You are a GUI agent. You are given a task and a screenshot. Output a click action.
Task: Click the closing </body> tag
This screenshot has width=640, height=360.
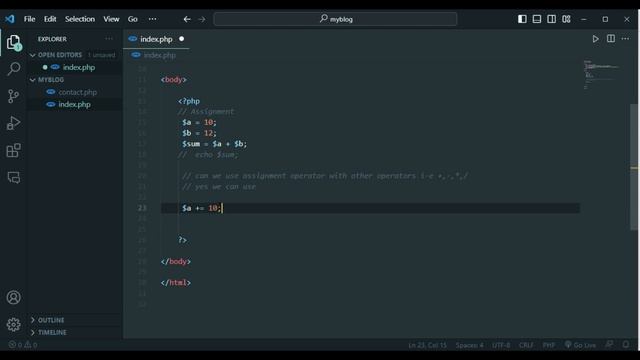[176, 261]
